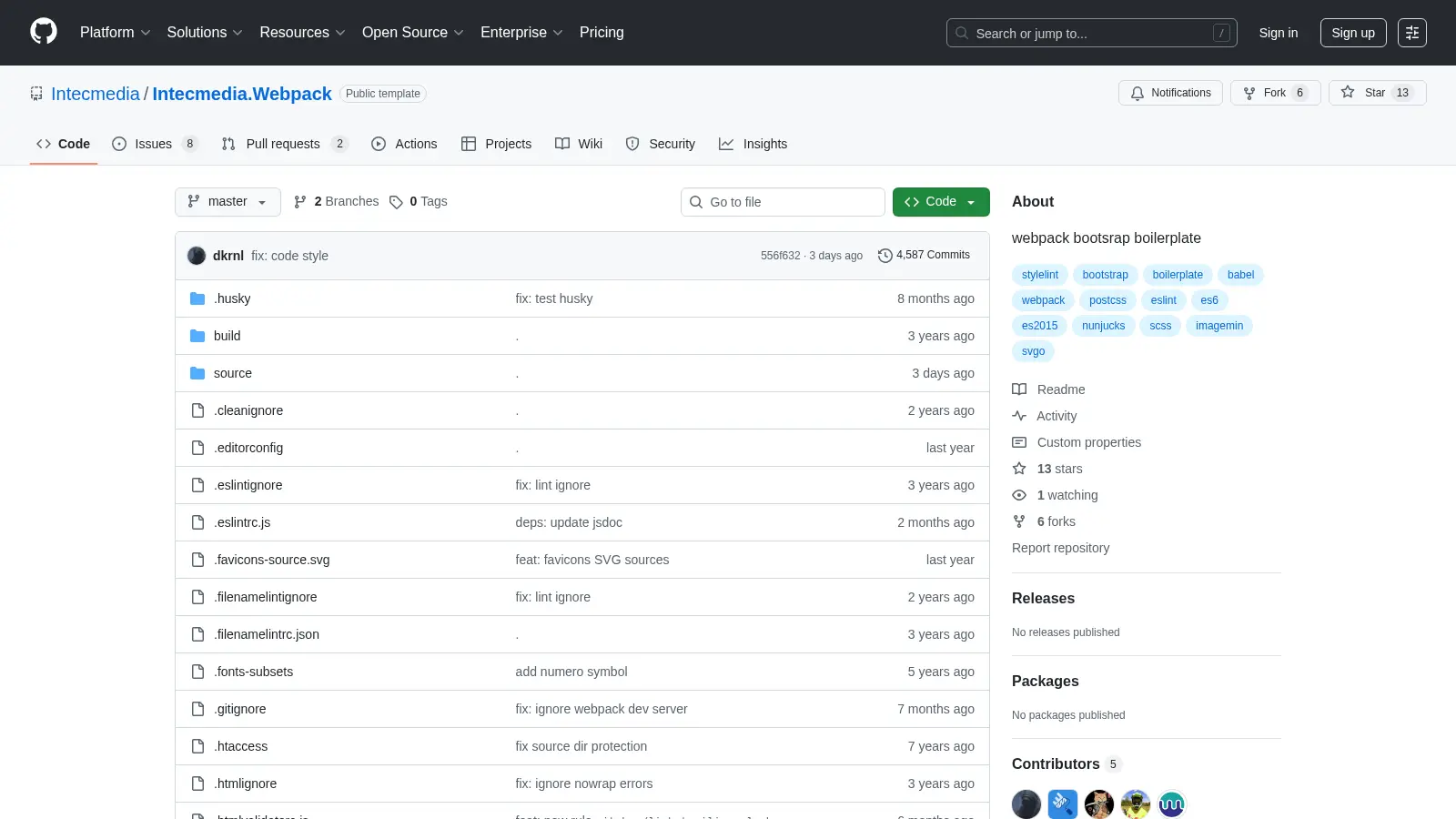Open the master branch selector
1456x819 pixels.
point(227,202)
